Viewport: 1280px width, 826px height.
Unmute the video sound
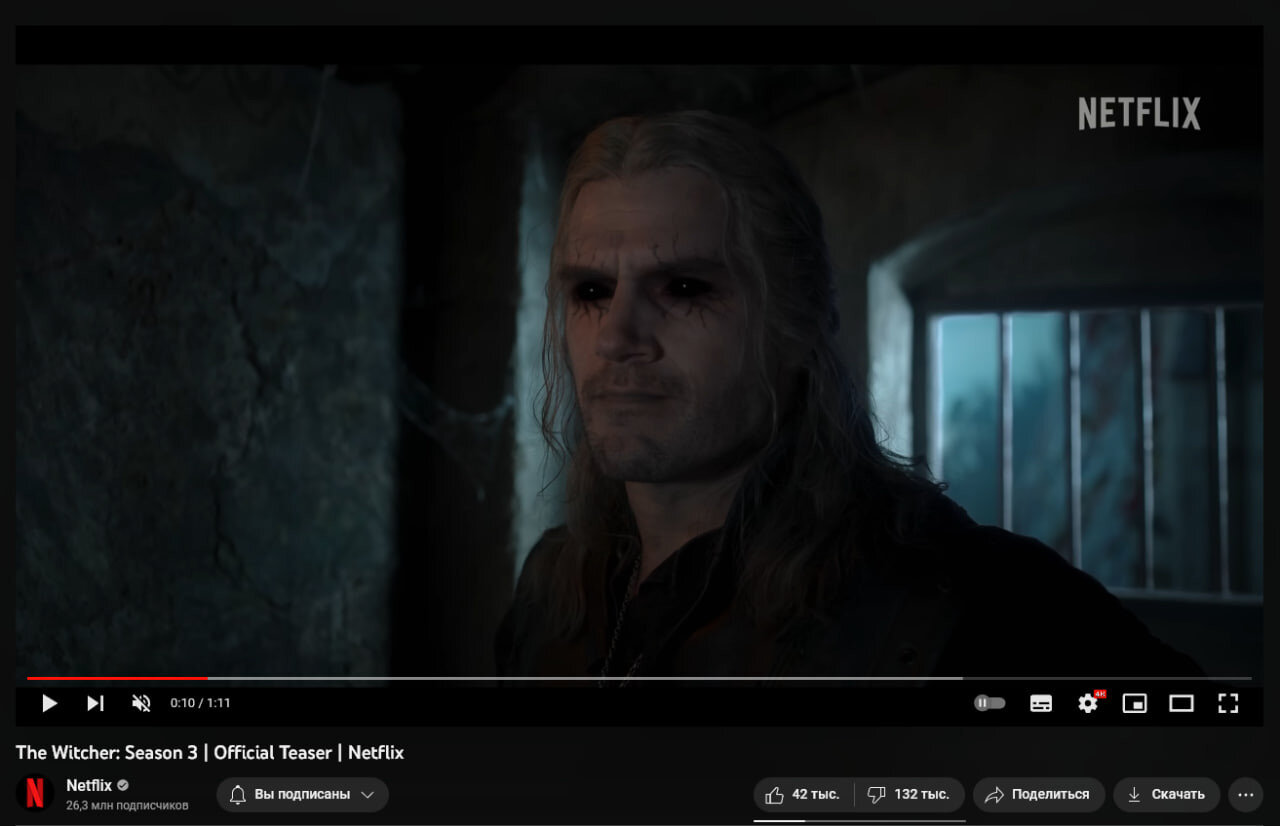[141, 703]
